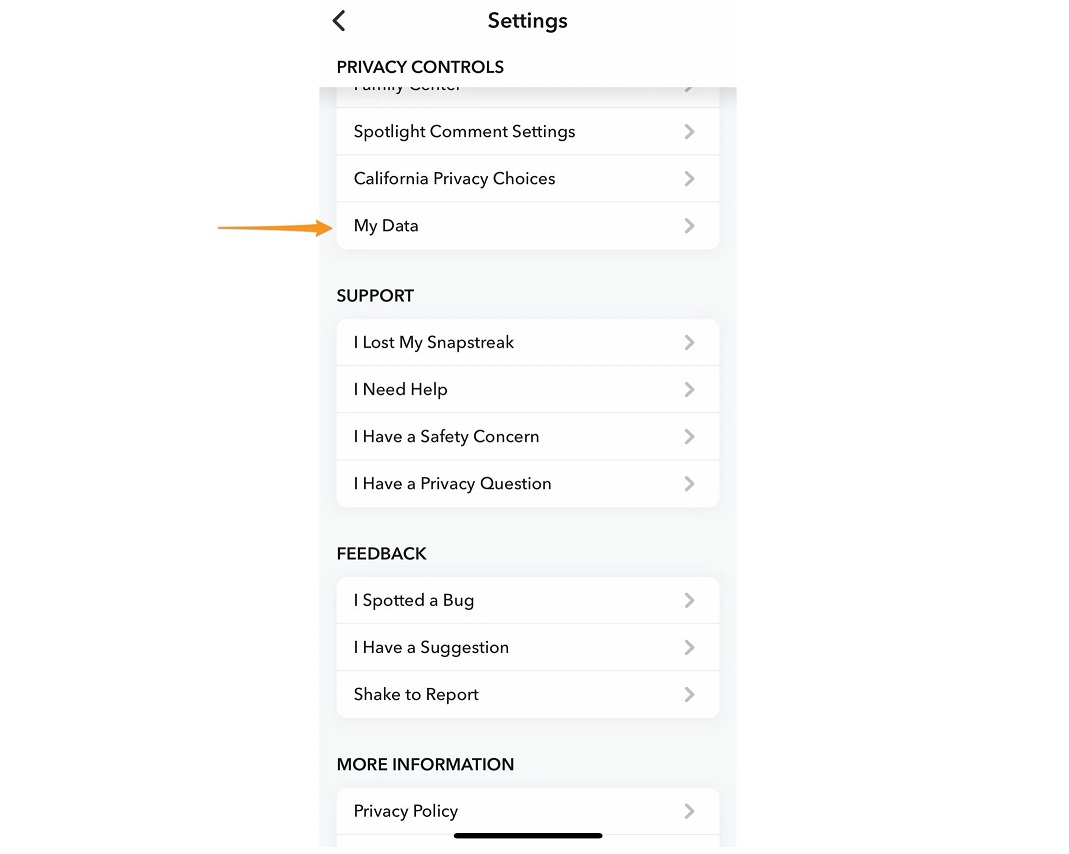
Task: Open I Have a Safety Concern
Action: (446, 437)
